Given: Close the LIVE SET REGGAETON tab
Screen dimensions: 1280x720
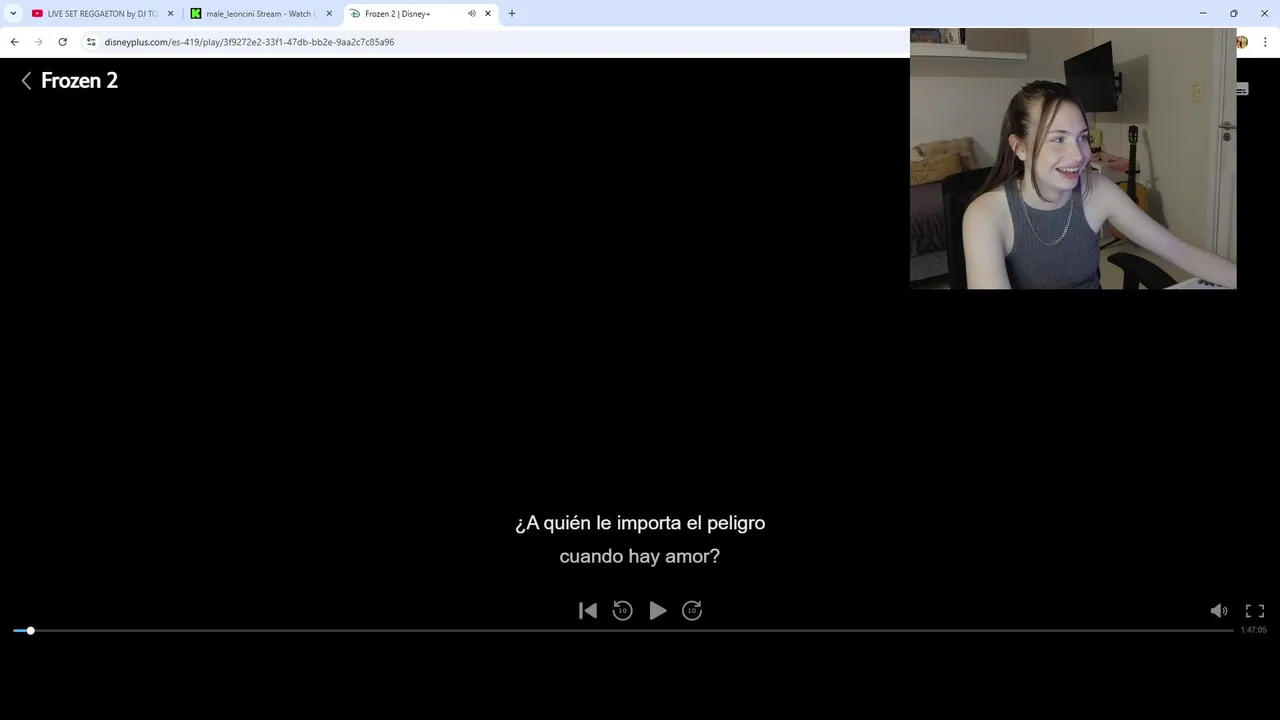Looking at the screenshot, I should [170, 14].
